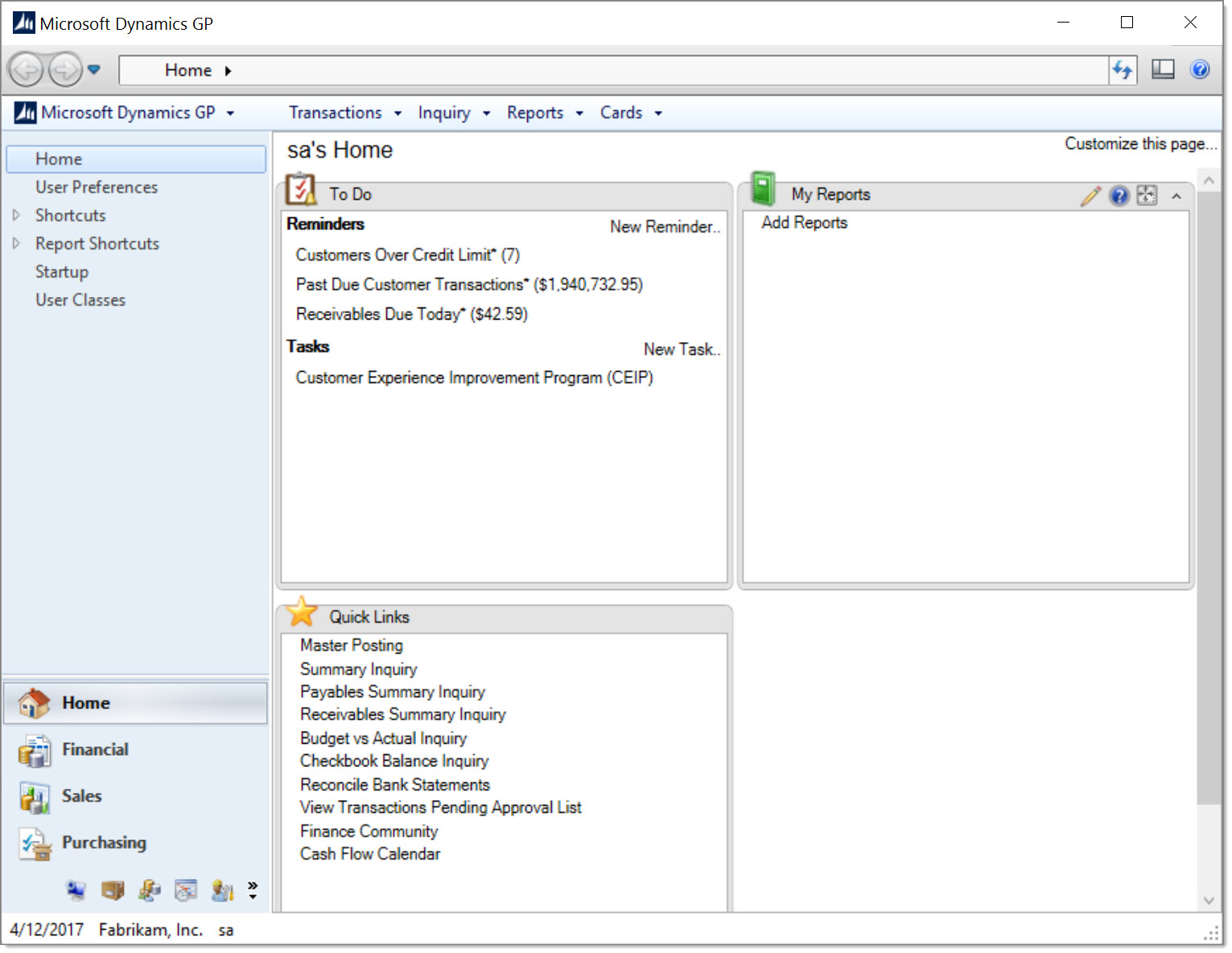Image resolution: width=1232 pixels, height=953 pixels.
Task: Expand the Shortcuts tree node
Action: pos(16,215)
